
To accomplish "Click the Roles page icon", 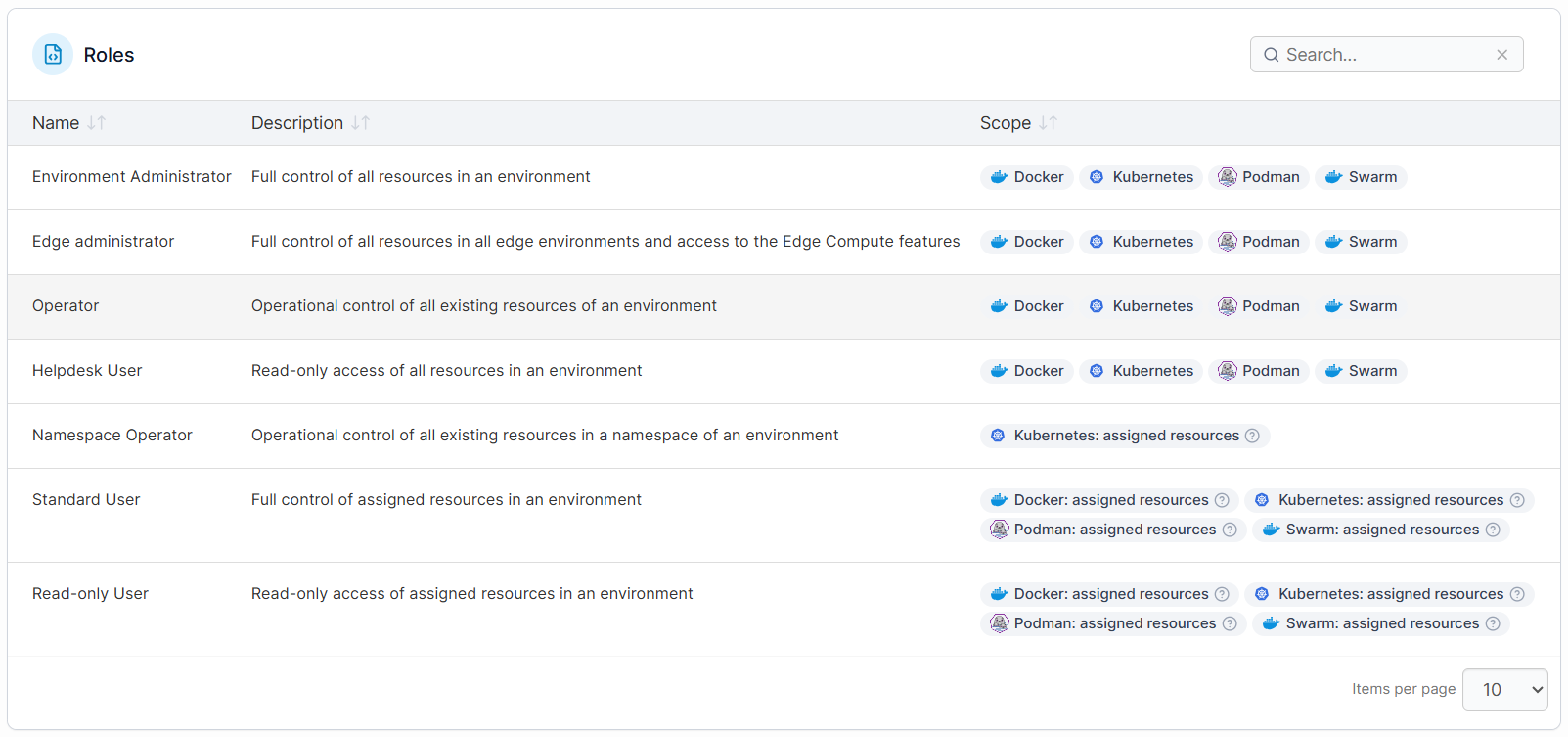I will pyautogui.click(x=53, y=55).
